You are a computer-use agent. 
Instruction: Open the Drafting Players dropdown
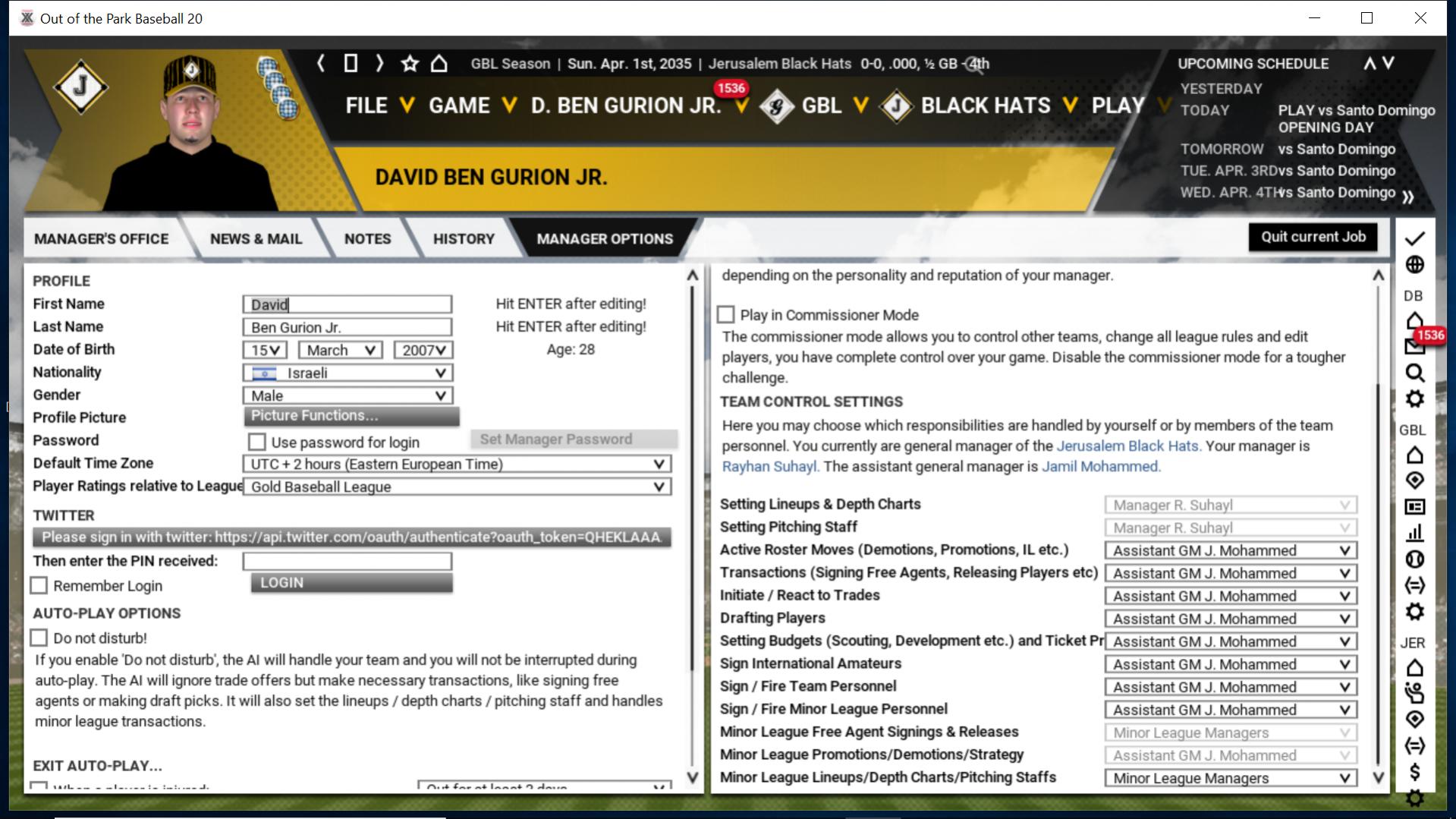pos(1231,619)
